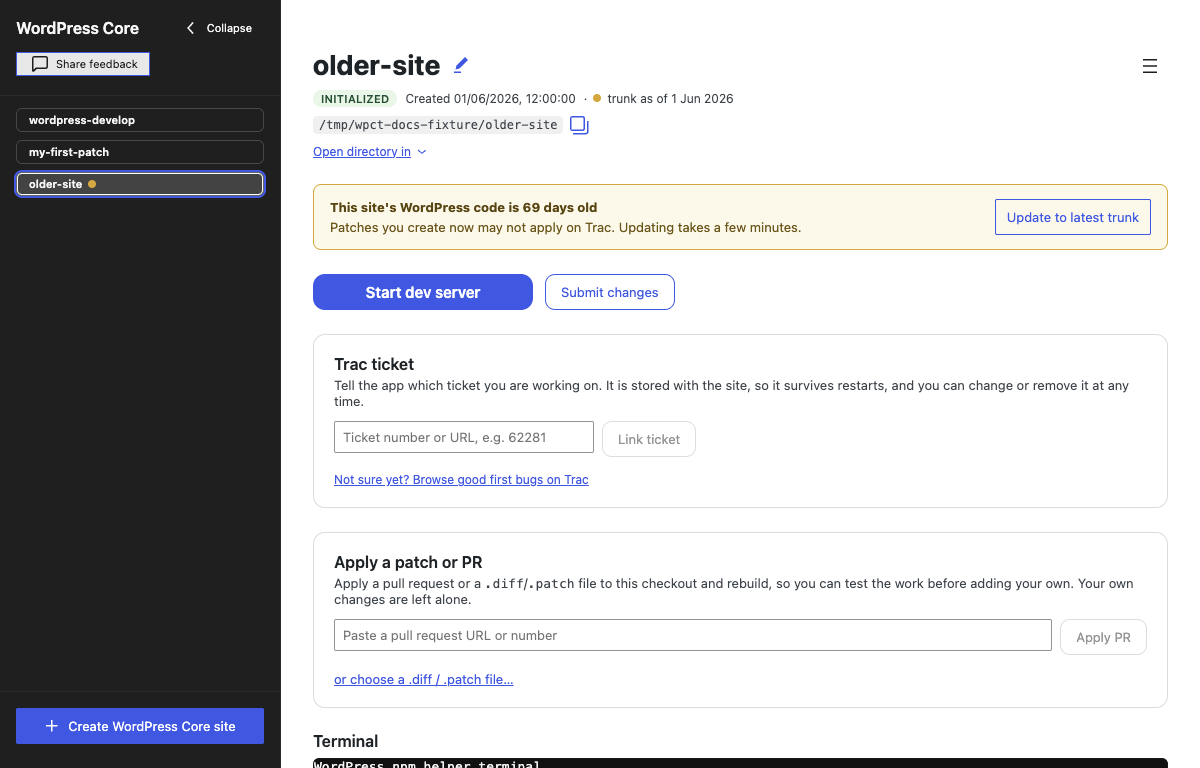This screenshot has width=1200, height=768.
Task: Select wordpress-develop site in sidebar
Action: coord(140,120)
